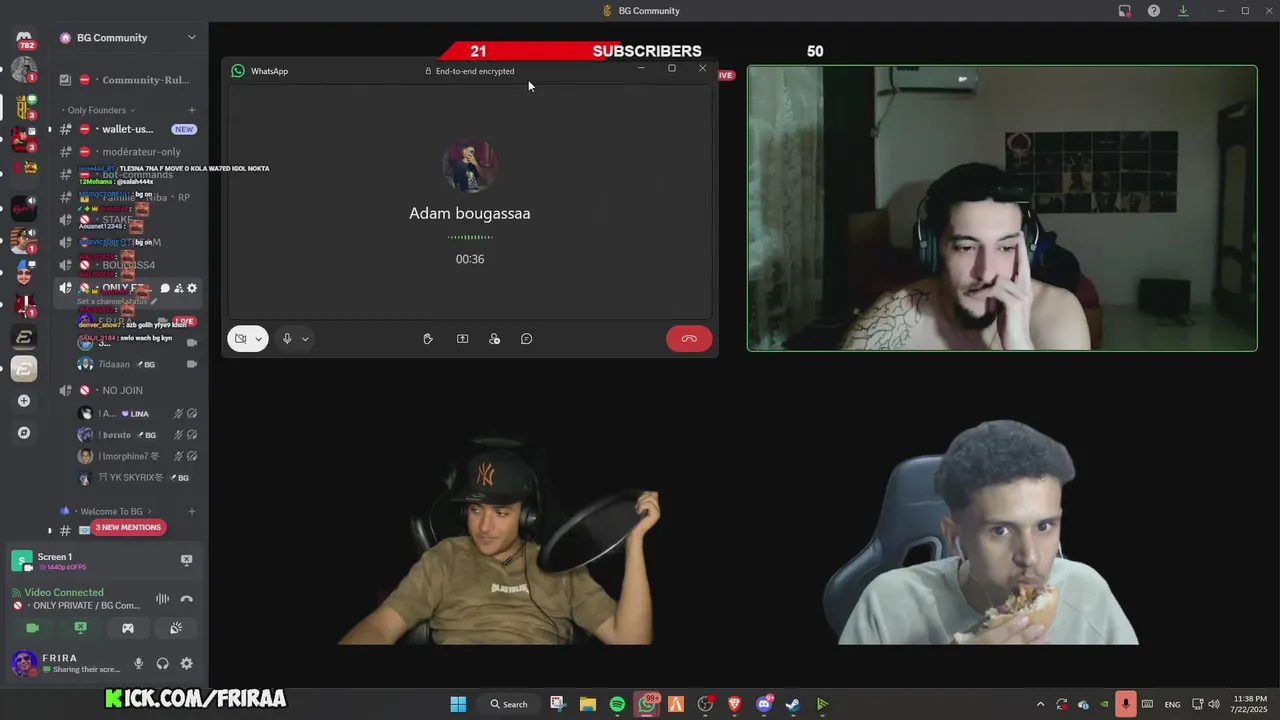This screenshot has height=720, width=1280.
Task: Open the wallet-us text channel
Action: tap(130, 129)
